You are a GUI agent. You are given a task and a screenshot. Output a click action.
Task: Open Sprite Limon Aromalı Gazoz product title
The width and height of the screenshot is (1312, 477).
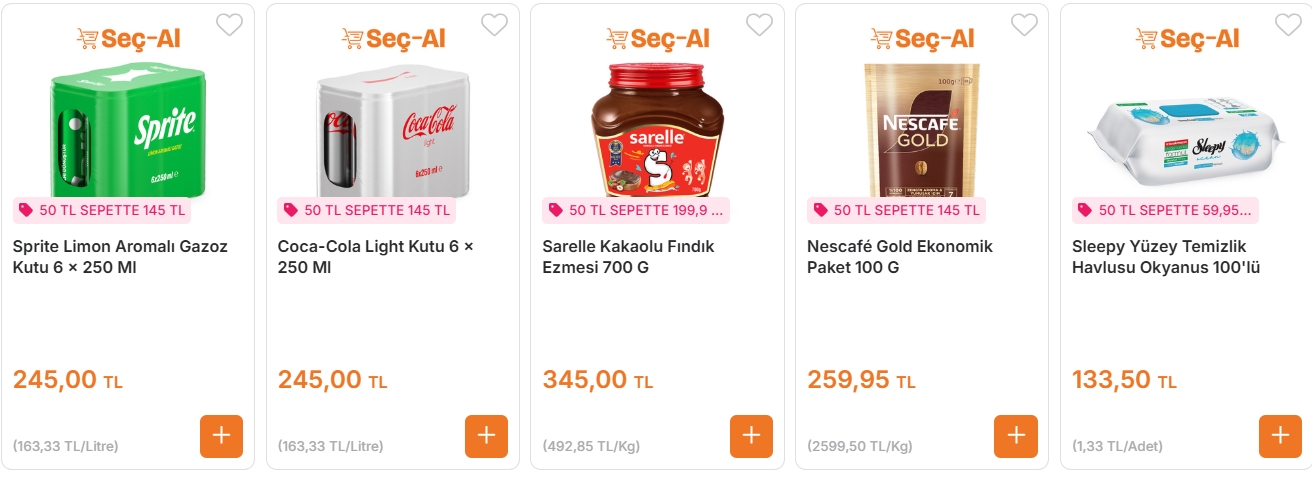point(120,257)
